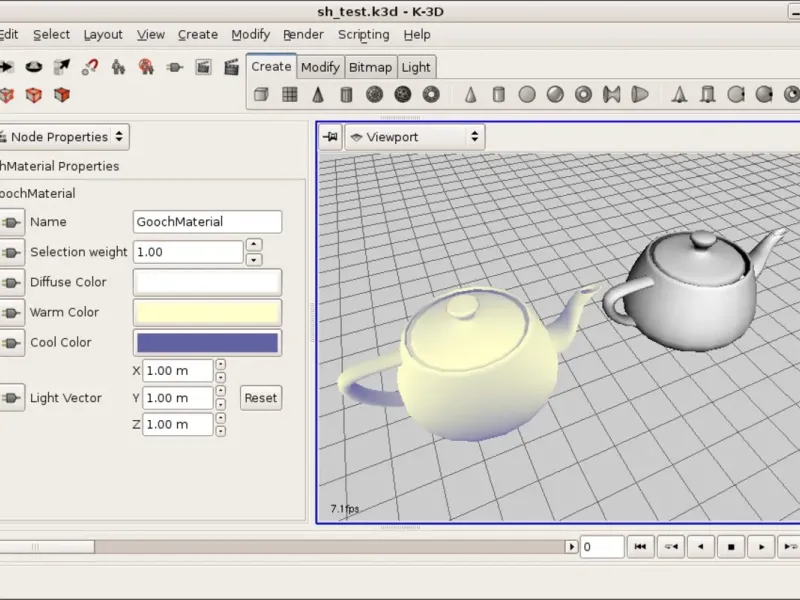Viewport: 800px width, 600px height.
Task: Click the connector icon next to Name
Action: (x=11, y=222)
